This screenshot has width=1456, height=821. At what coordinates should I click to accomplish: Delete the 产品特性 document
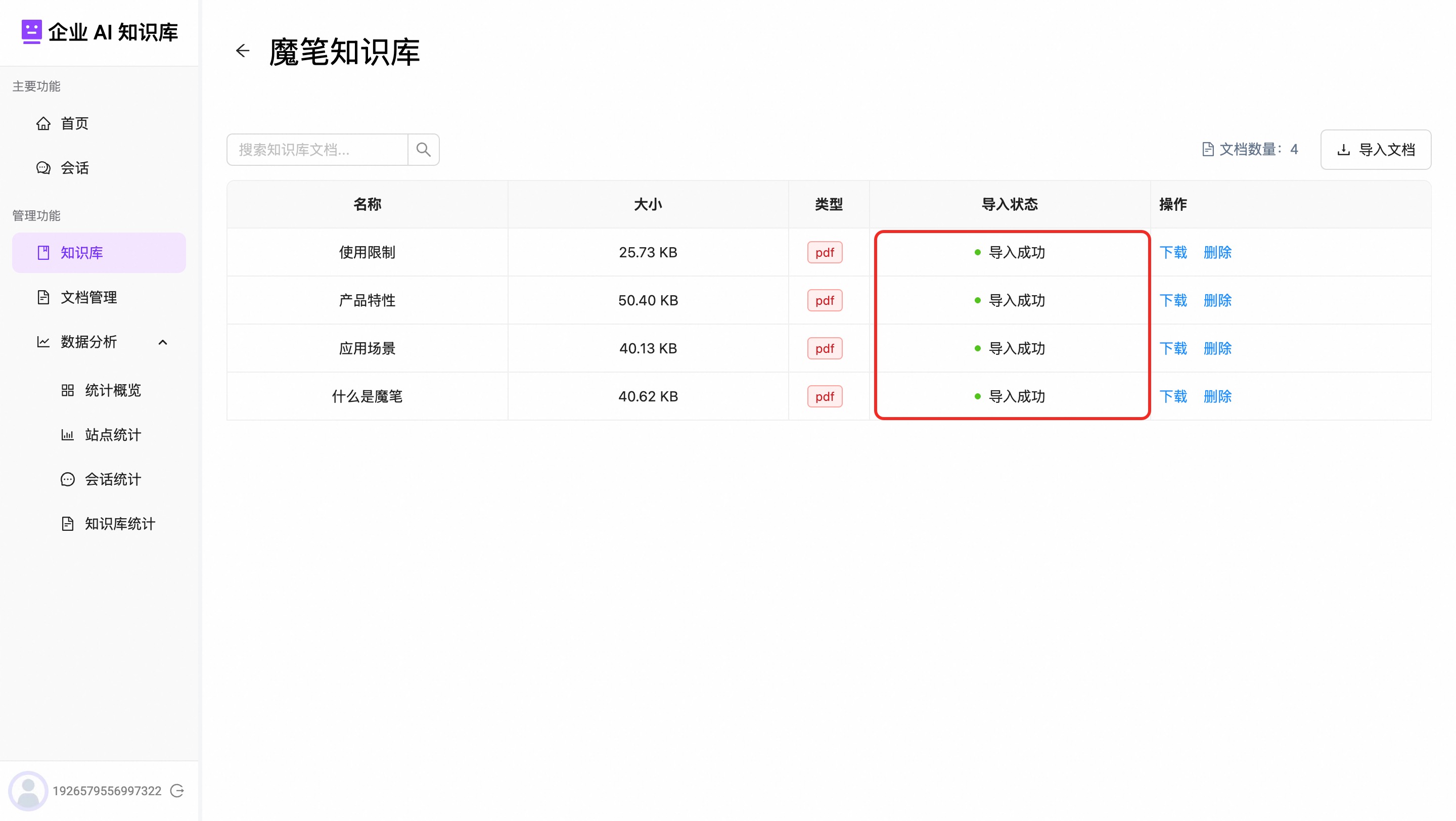(x=1217, y=300)
